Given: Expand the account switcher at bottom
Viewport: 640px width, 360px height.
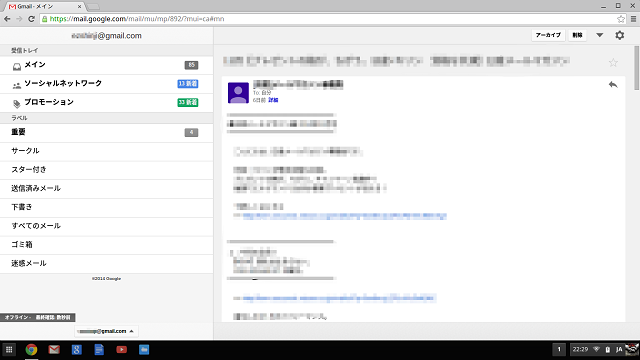Looking at the screenshot, I should pos(106,331).
